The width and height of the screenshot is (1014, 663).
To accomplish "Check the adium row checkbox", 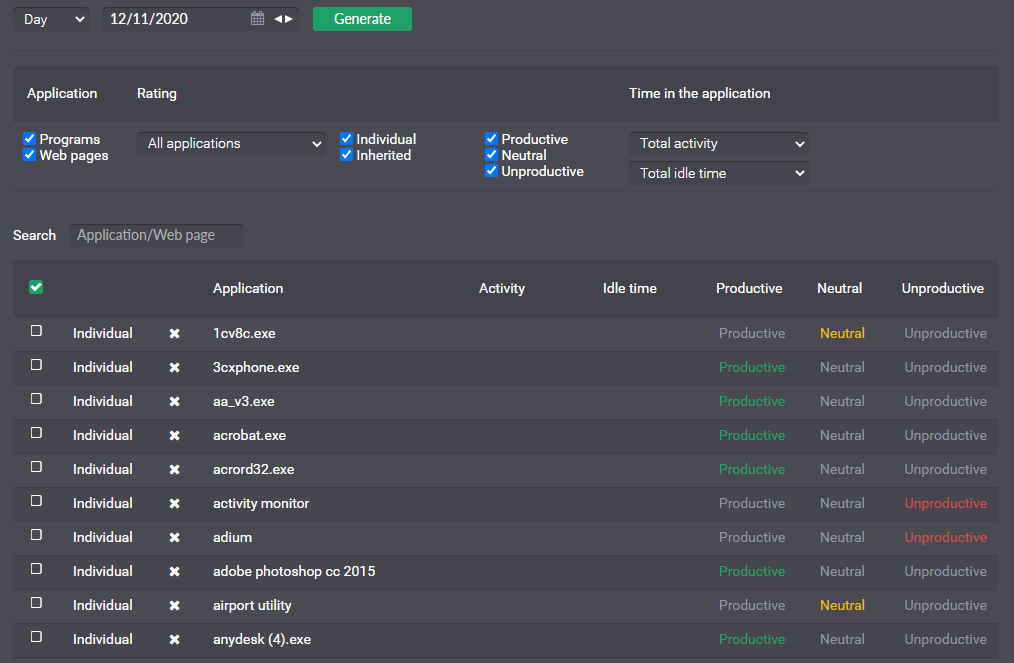I will tap(36, 535).
